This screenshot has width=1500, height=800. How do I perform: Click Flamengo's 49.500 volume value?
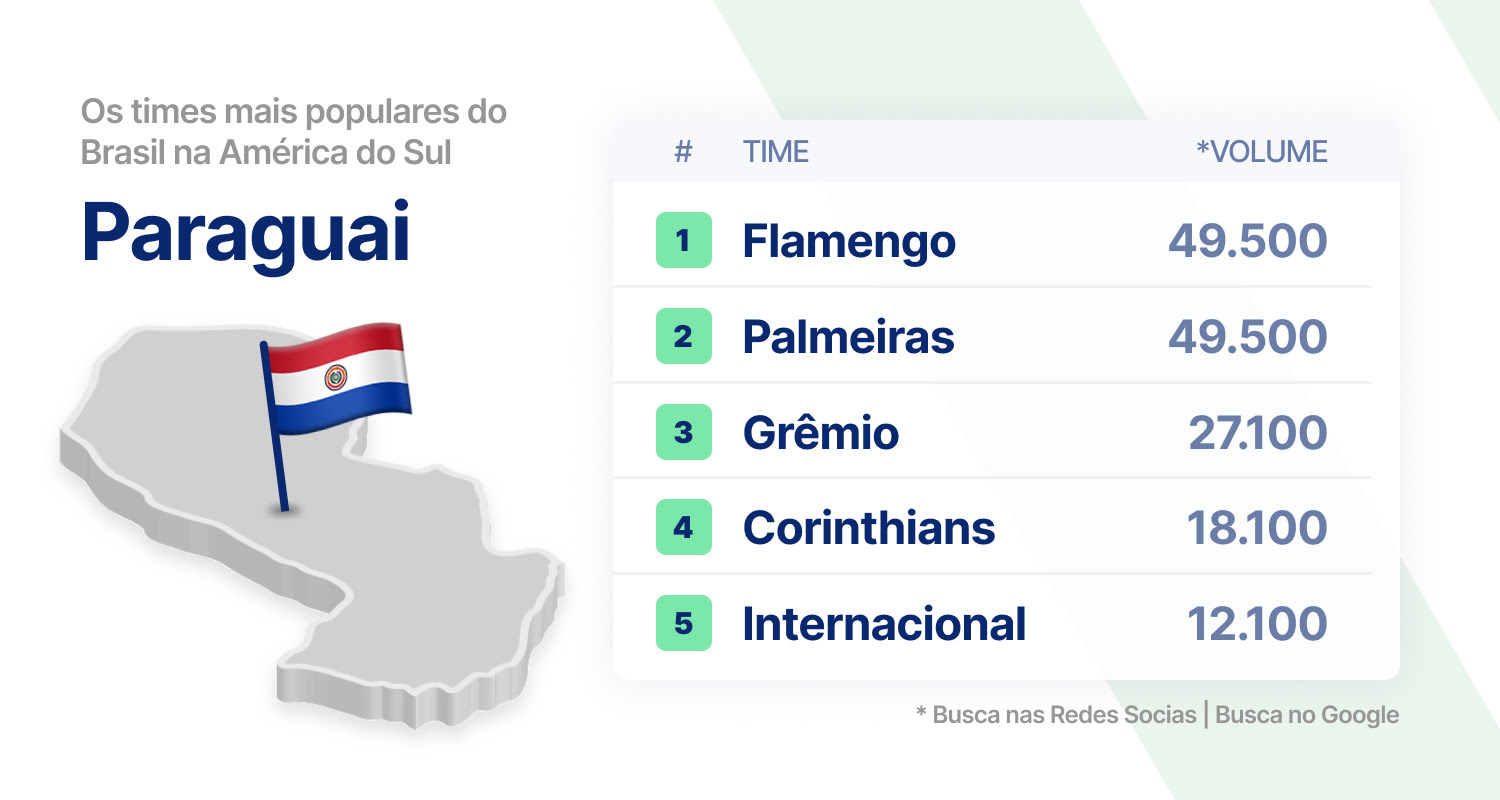[1248, 241]
